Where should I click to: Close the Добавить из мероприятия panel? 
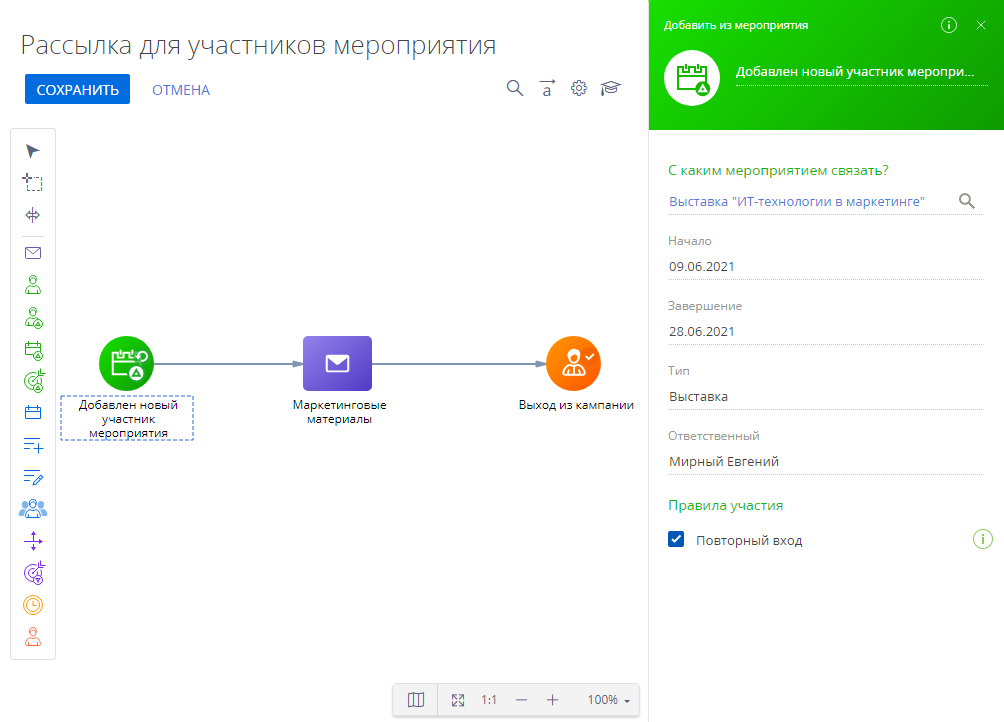[981, 25]
